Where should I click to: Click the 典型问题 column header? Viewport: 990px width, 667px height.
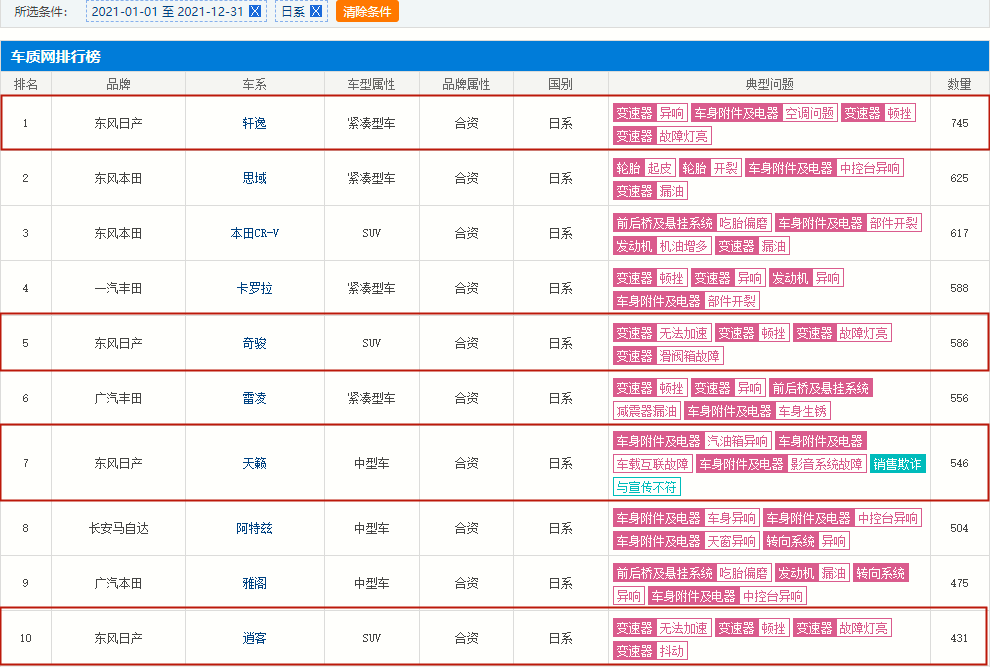click(769, 84)
